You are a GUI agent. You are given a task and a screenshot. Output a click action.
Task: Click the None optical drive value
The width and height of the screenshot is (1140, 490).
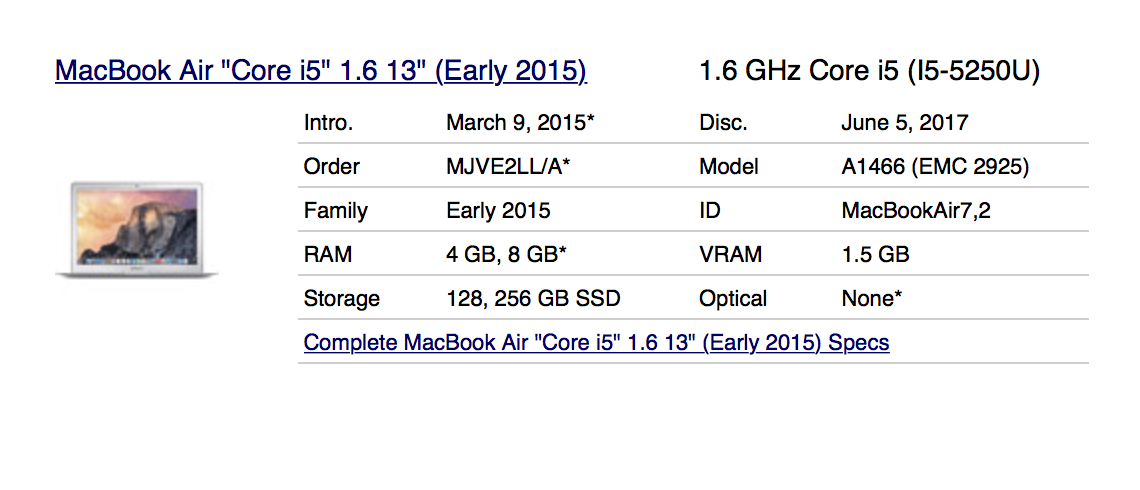coord(872,299)
